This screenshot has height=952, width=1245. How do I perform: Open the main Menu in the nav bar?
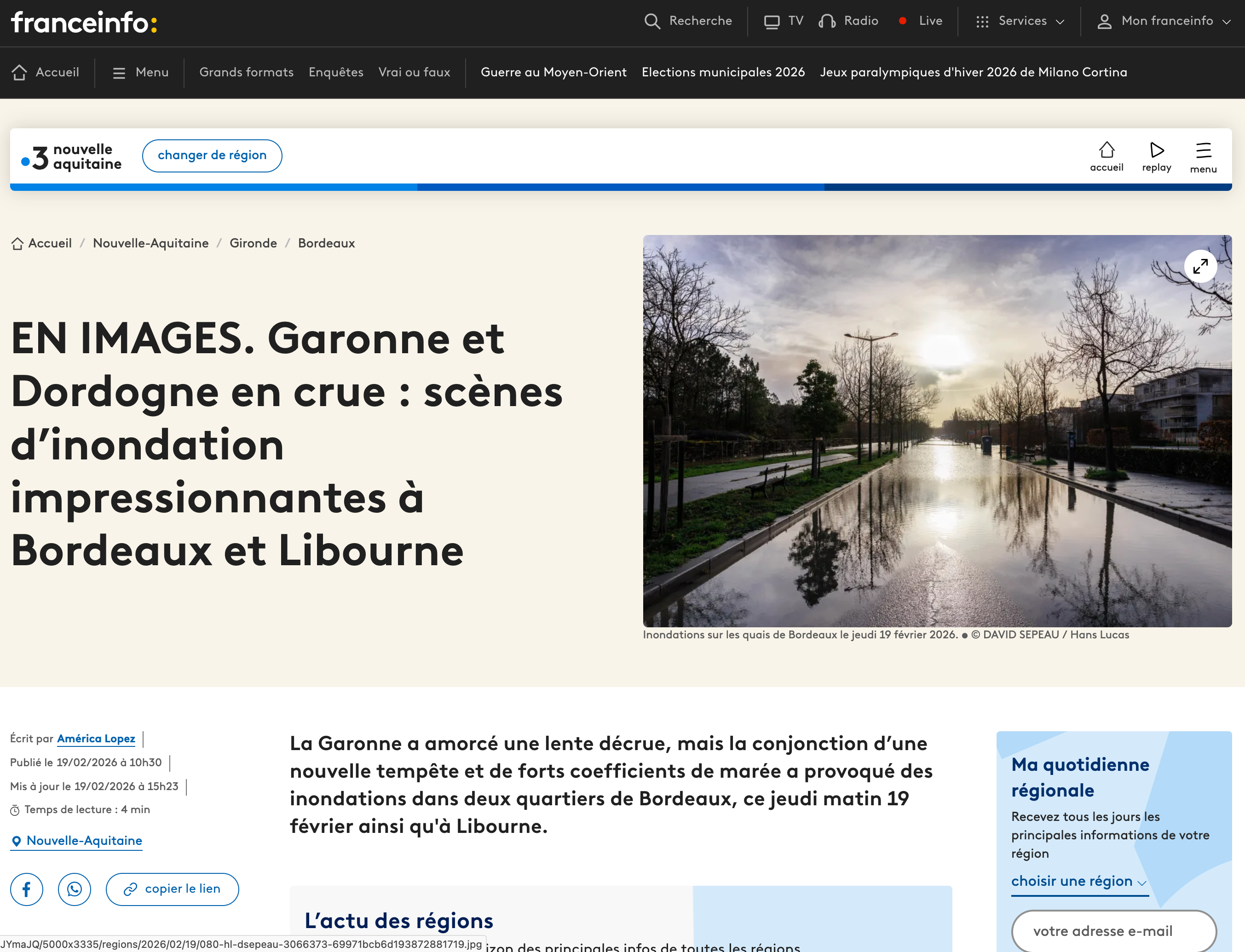141,73
